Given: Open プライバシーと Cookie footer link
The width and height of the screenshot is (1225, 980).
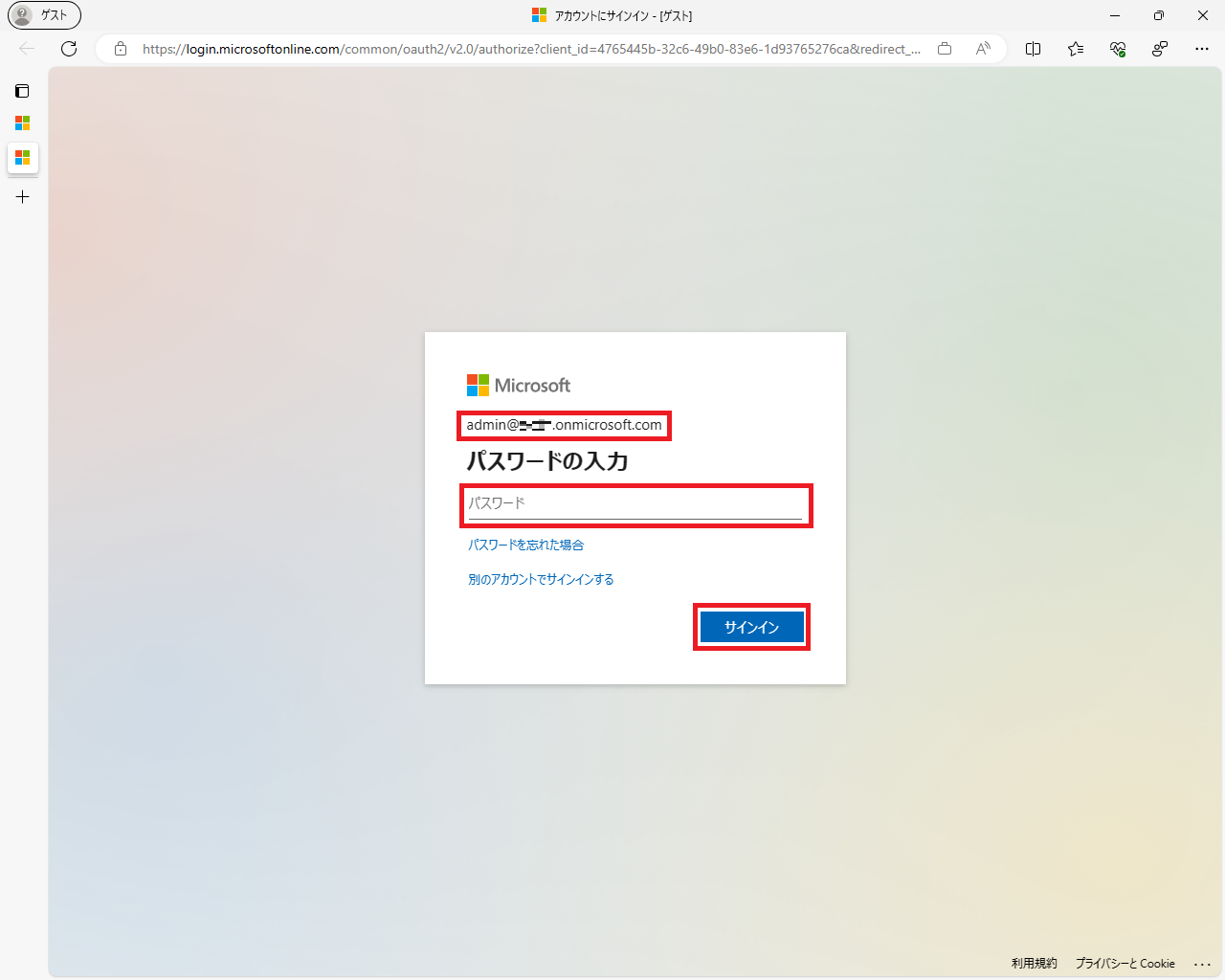Looking at the screenshot, I should tap(1125, 964).
